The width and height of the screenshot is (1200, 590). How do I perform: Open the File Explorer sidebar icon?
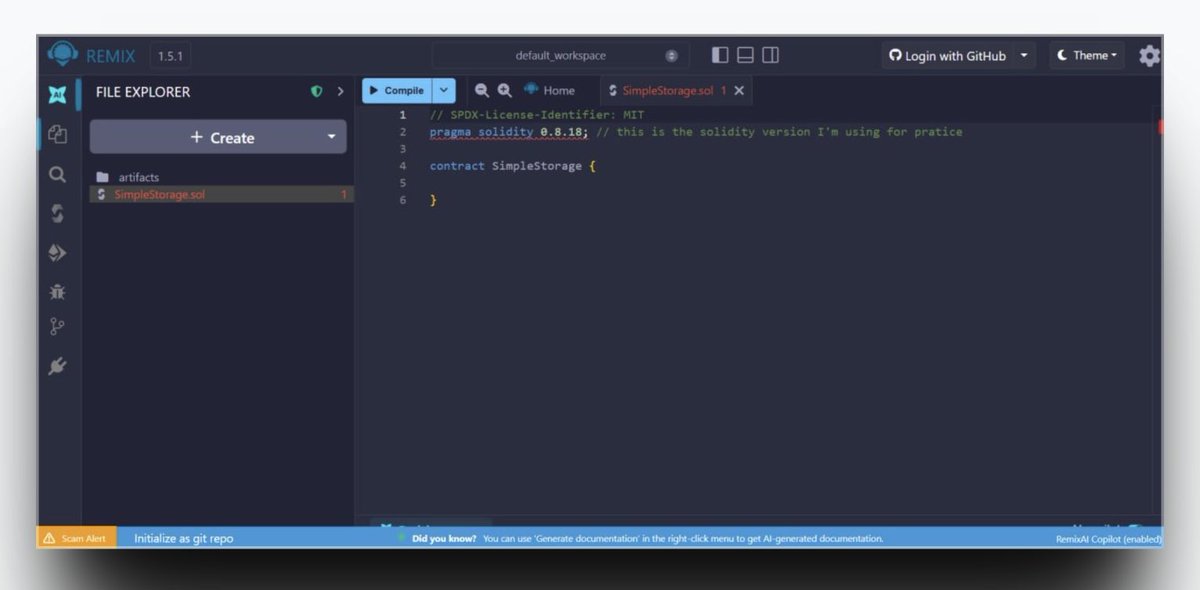58,134
